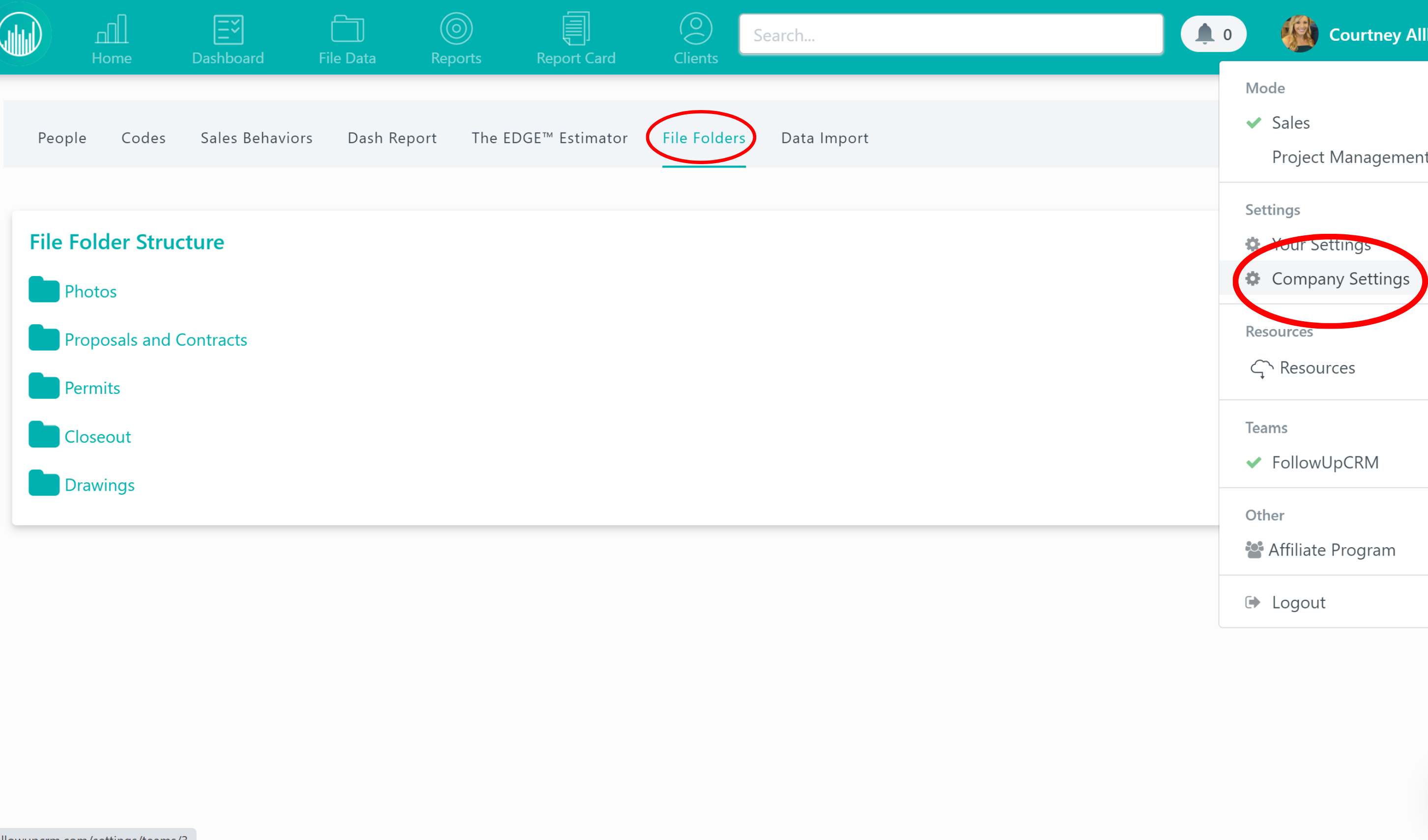Screen dimensions: 1428x840
Task: Click the Company Settings gear icon
Action: click(x=1253, y=279)
